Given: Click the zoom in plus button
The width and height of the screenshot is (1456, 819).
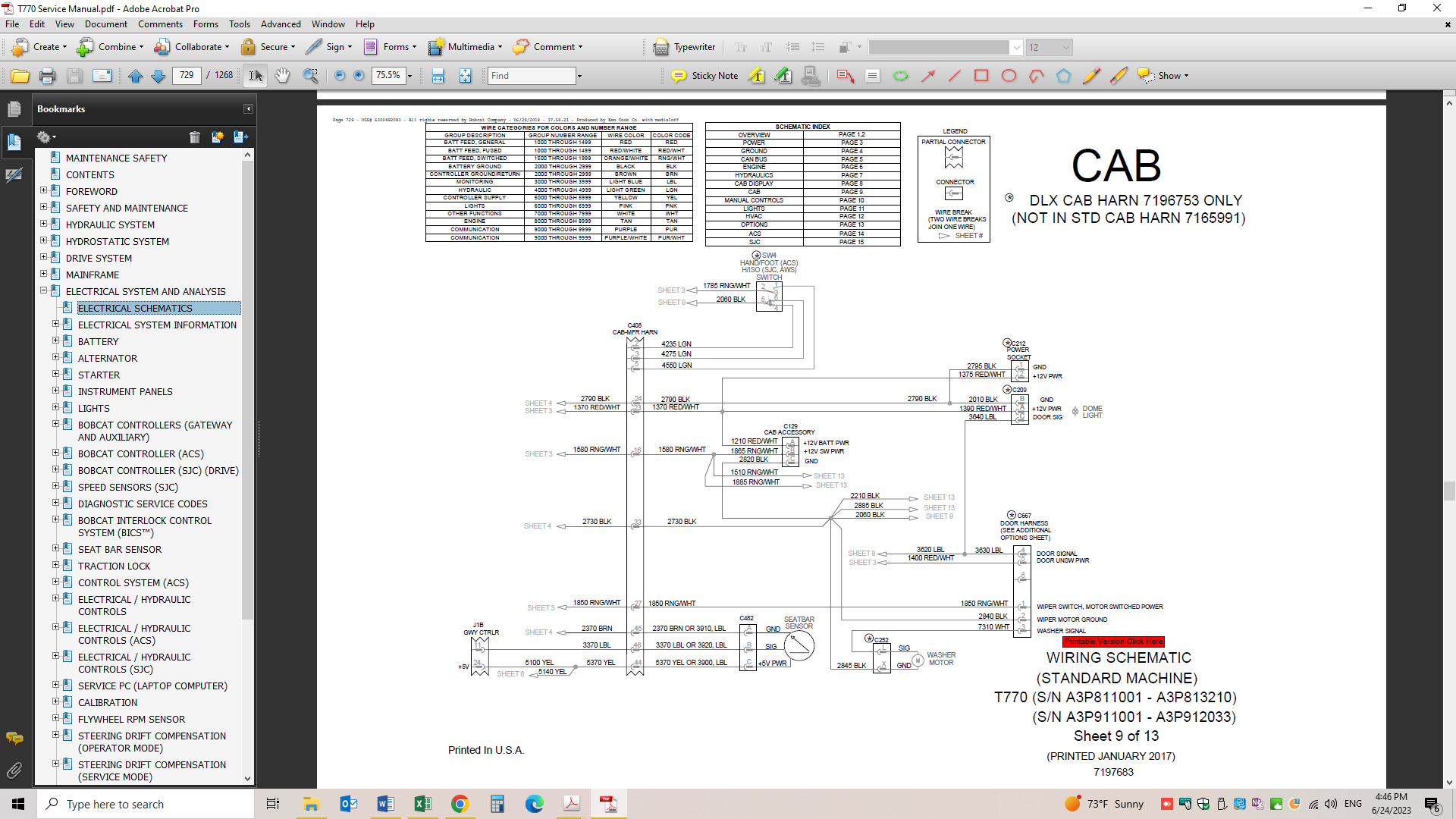Looking at the screenshot, I should 359,76.
